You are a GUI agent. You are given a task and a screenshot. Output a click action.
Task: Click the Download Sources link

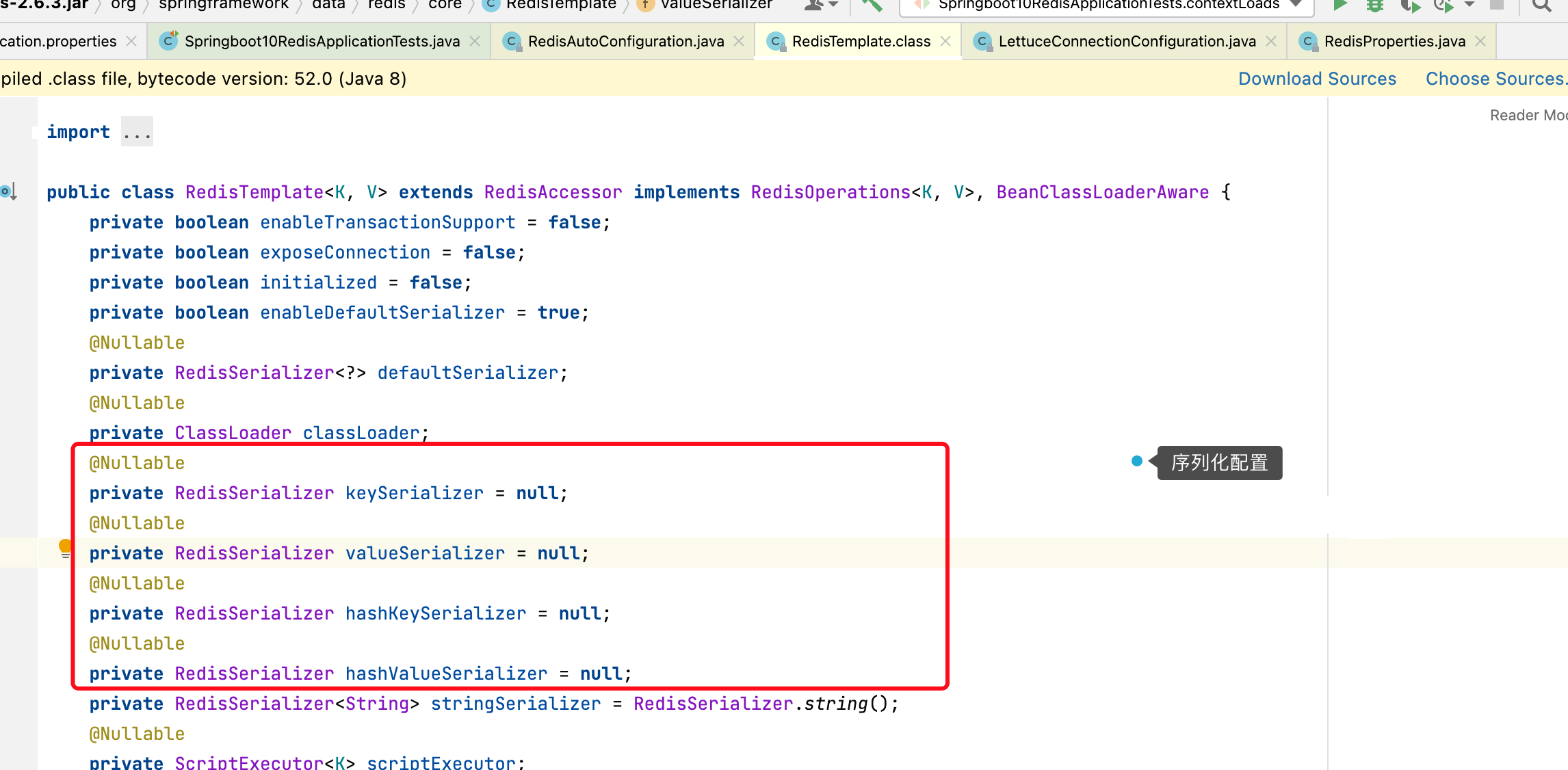(x=1316, y=79)
